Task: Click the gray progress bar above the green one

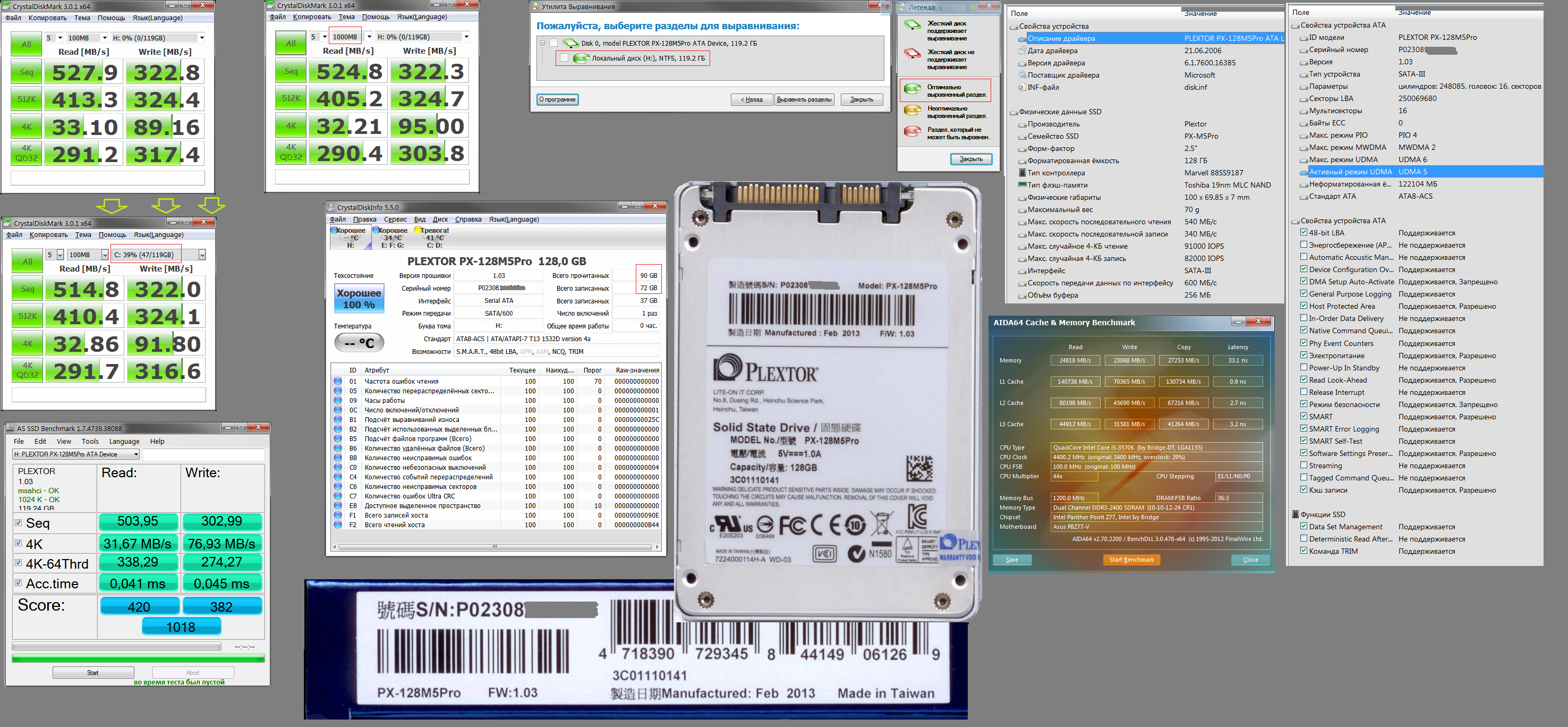Action: (116, 646)
